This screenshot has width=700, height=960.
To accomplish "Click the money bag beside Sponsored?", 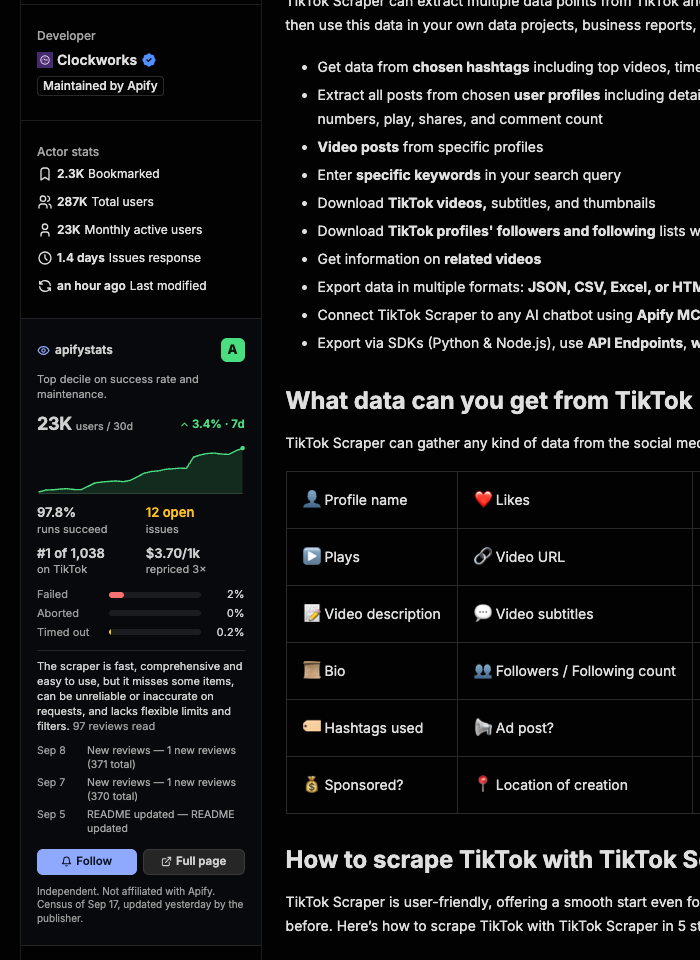I will click(312, 784).
